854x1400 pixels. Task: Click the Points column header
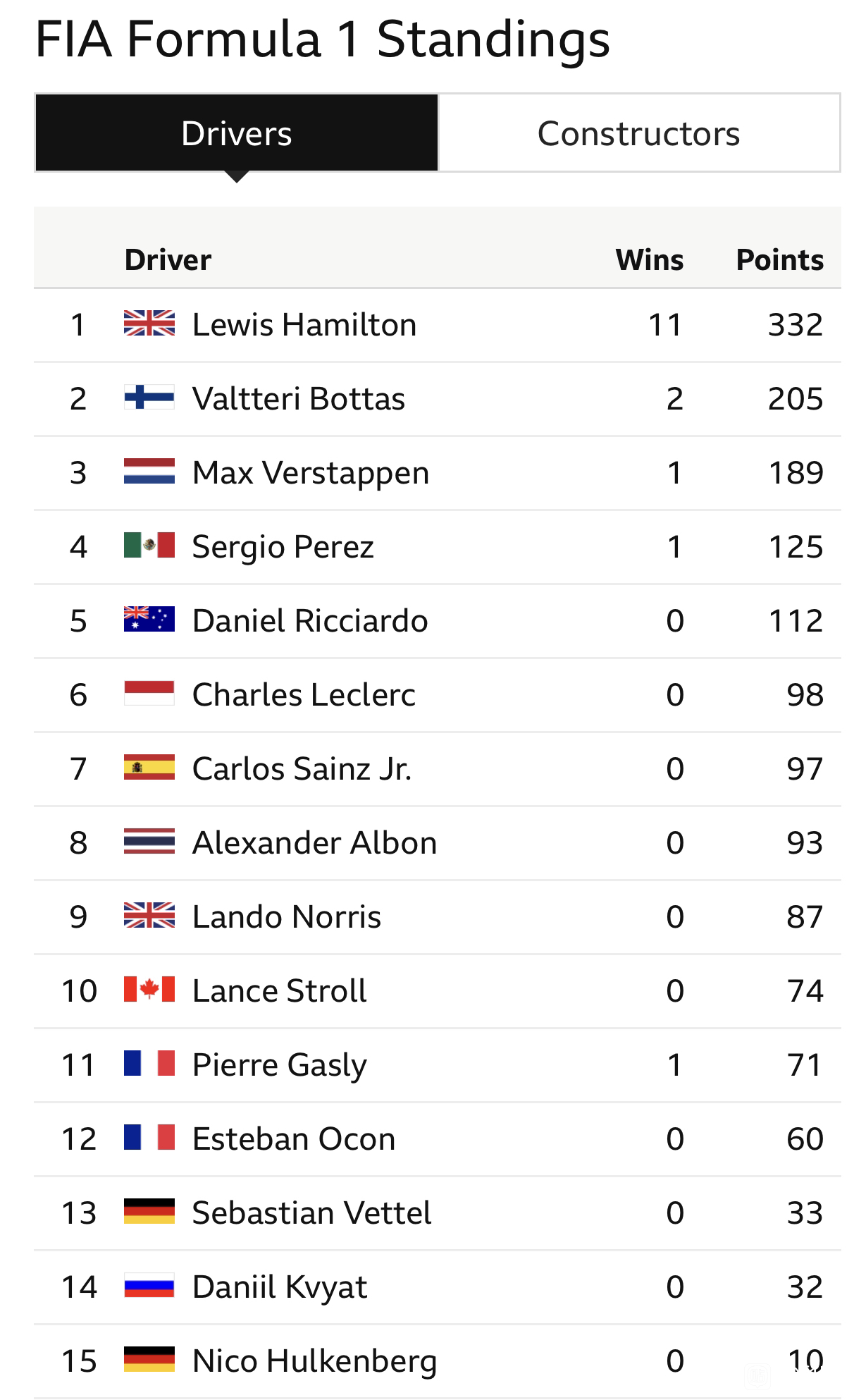point(780,259)
